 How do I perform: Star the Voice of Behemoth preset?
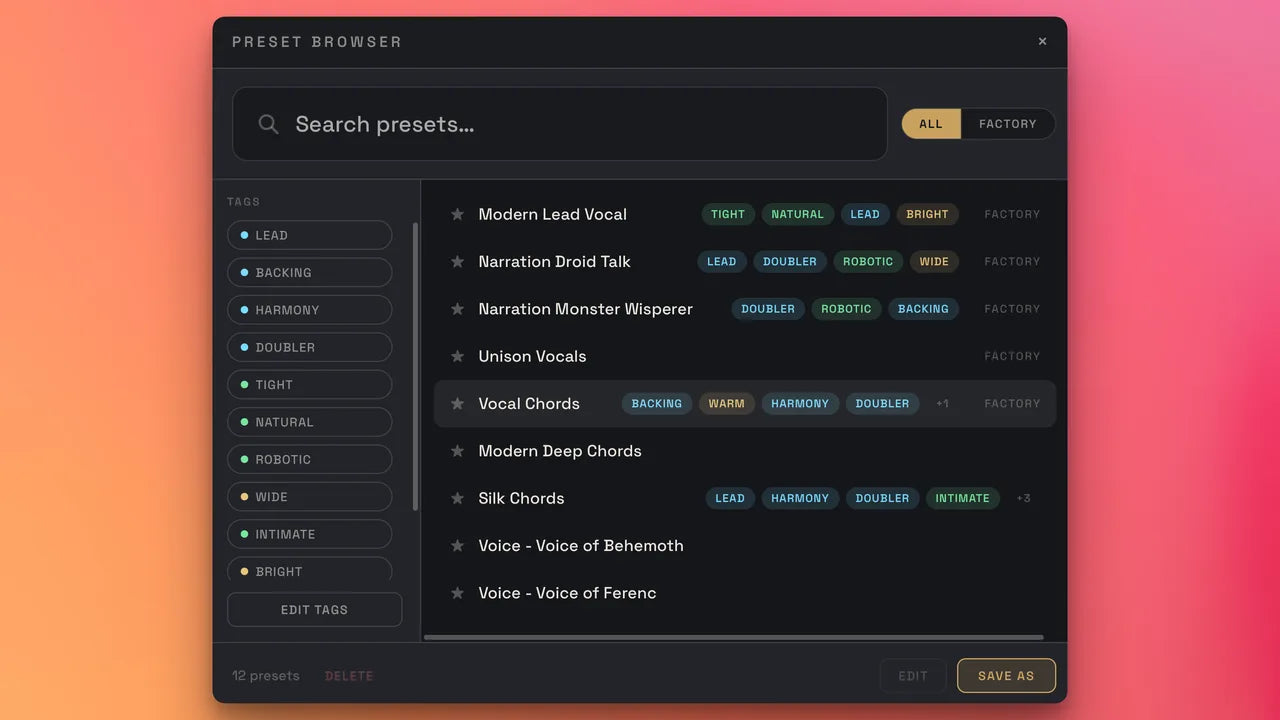pos(457,545)
